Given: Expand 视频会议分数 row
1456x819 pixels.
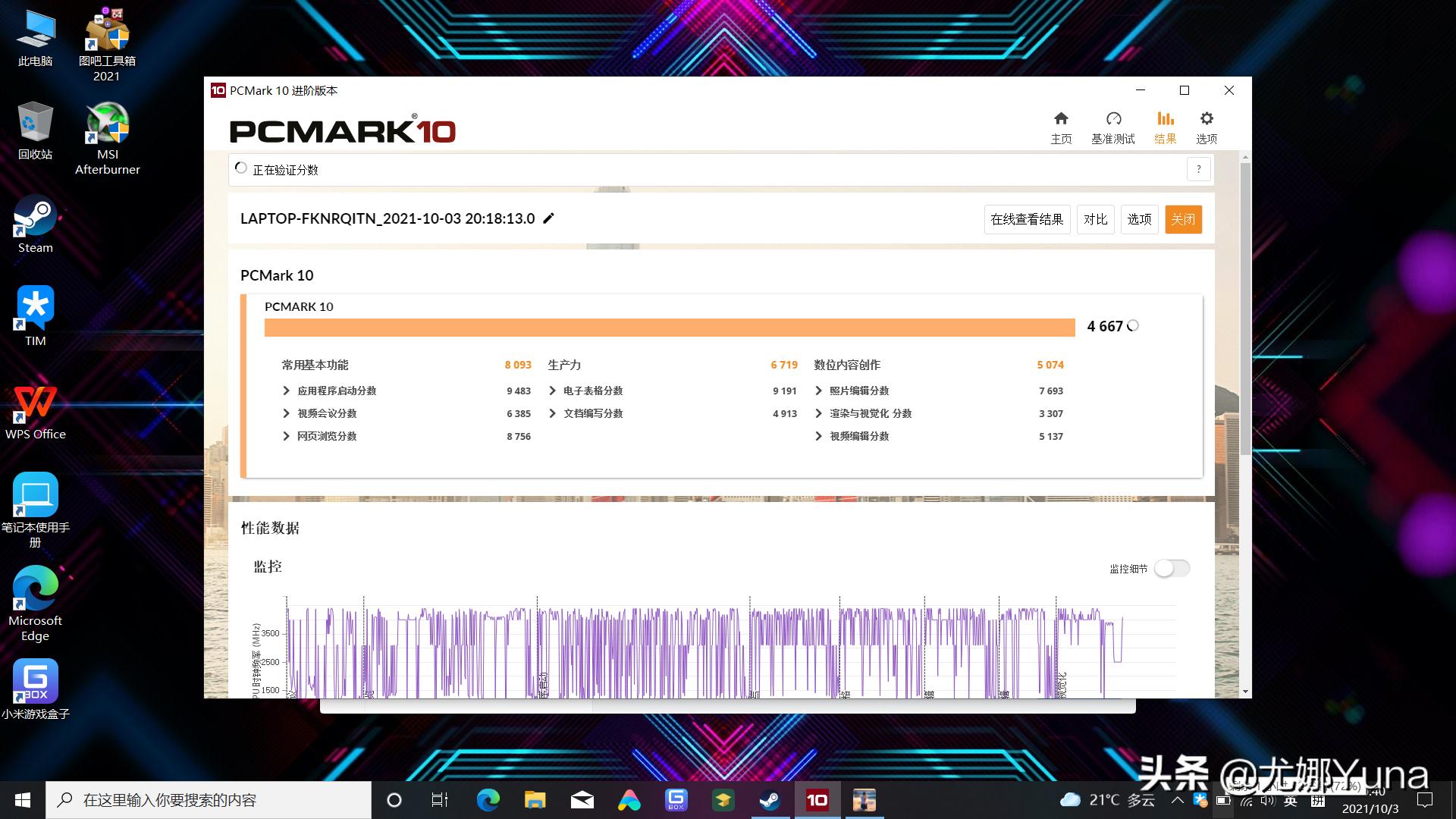Looking at the screenshot, I should tap(287, 413).
